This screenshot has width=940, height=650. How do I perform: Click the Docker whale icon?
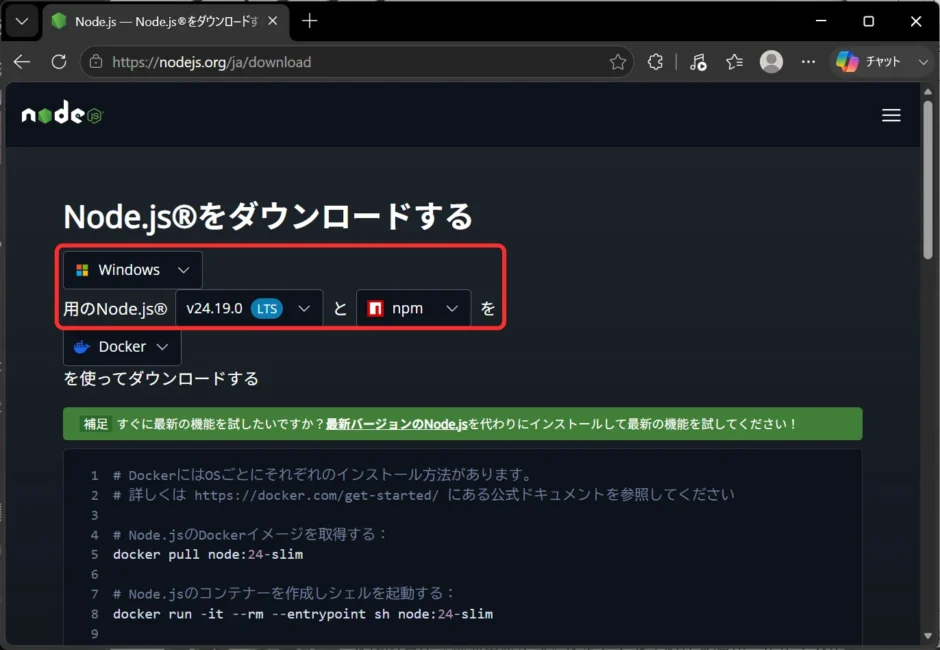point(82,347)
